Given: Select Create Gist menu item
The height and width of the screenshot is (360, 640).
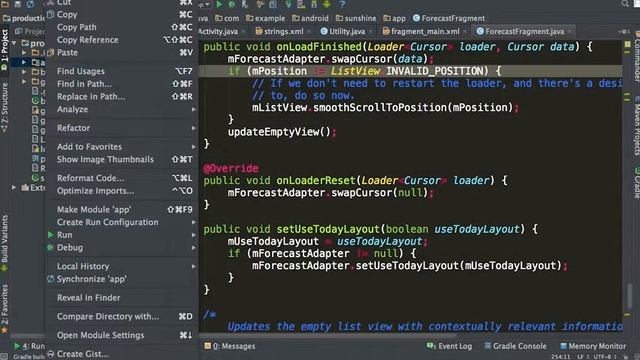Looking at the screenshot, I should 122,354.
